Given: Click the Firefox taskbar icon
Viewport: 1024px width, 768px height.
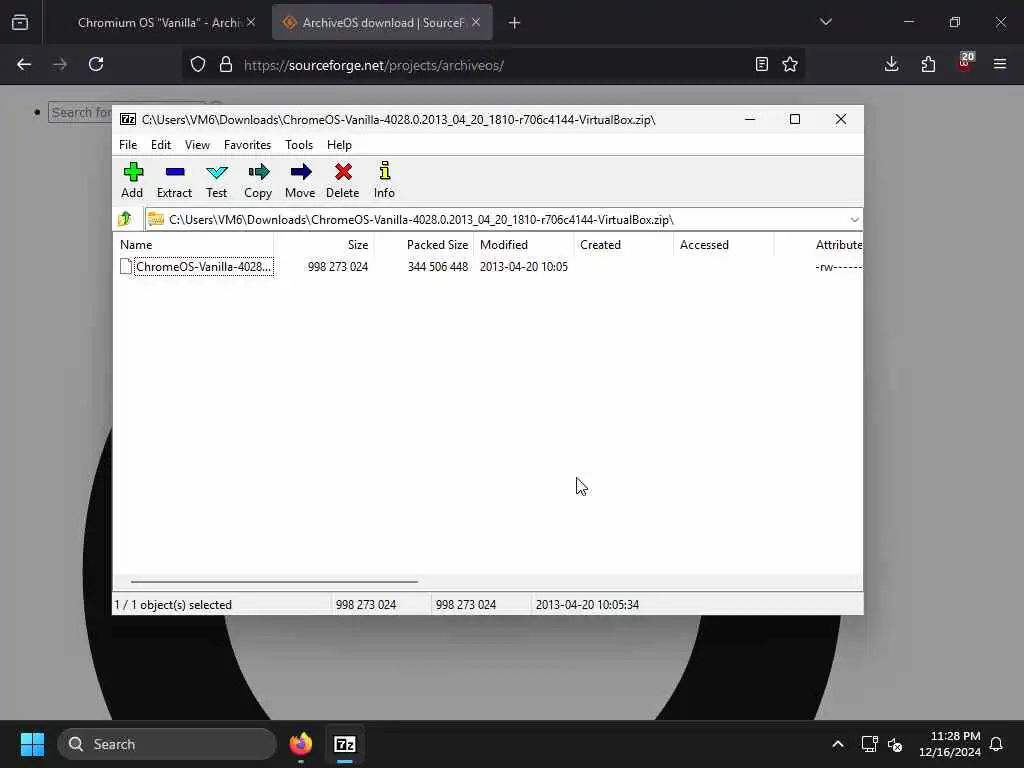Looking at the screenshot, I should pyautogui.click(x=301, y=744).
